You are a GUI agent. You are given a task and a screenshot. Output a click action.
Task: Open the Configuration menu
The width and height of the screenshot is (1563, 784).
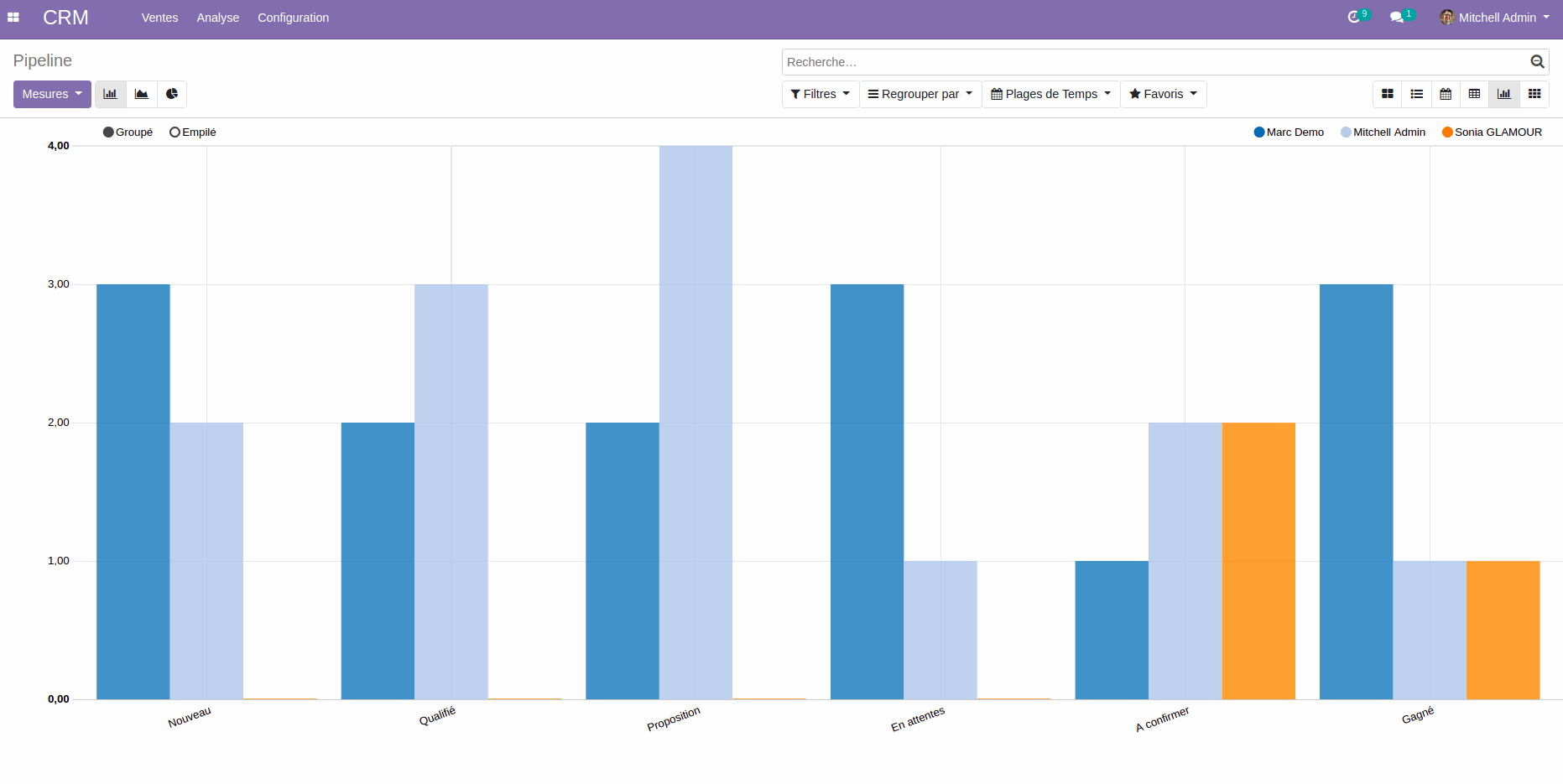point(293,18)
